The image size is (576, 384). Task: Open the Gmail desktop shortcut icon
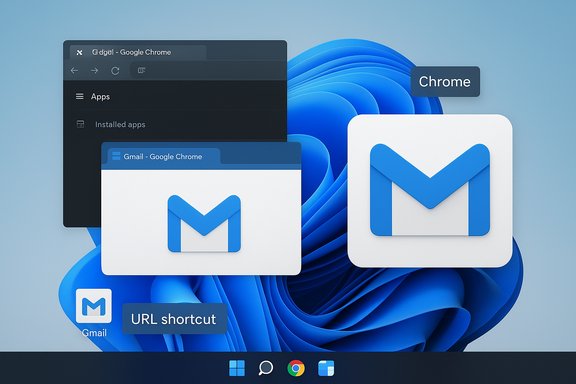(94, 306)
